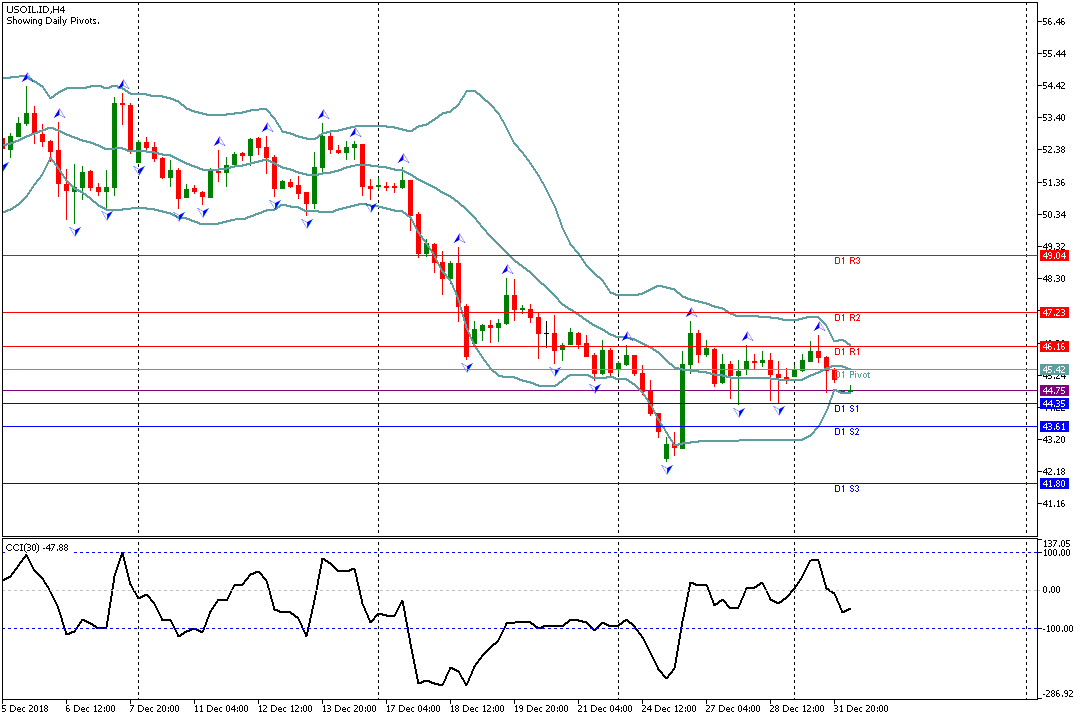Select the D1 S3 support label
This screenshot has height=720, width=1080.
(847, 489)
